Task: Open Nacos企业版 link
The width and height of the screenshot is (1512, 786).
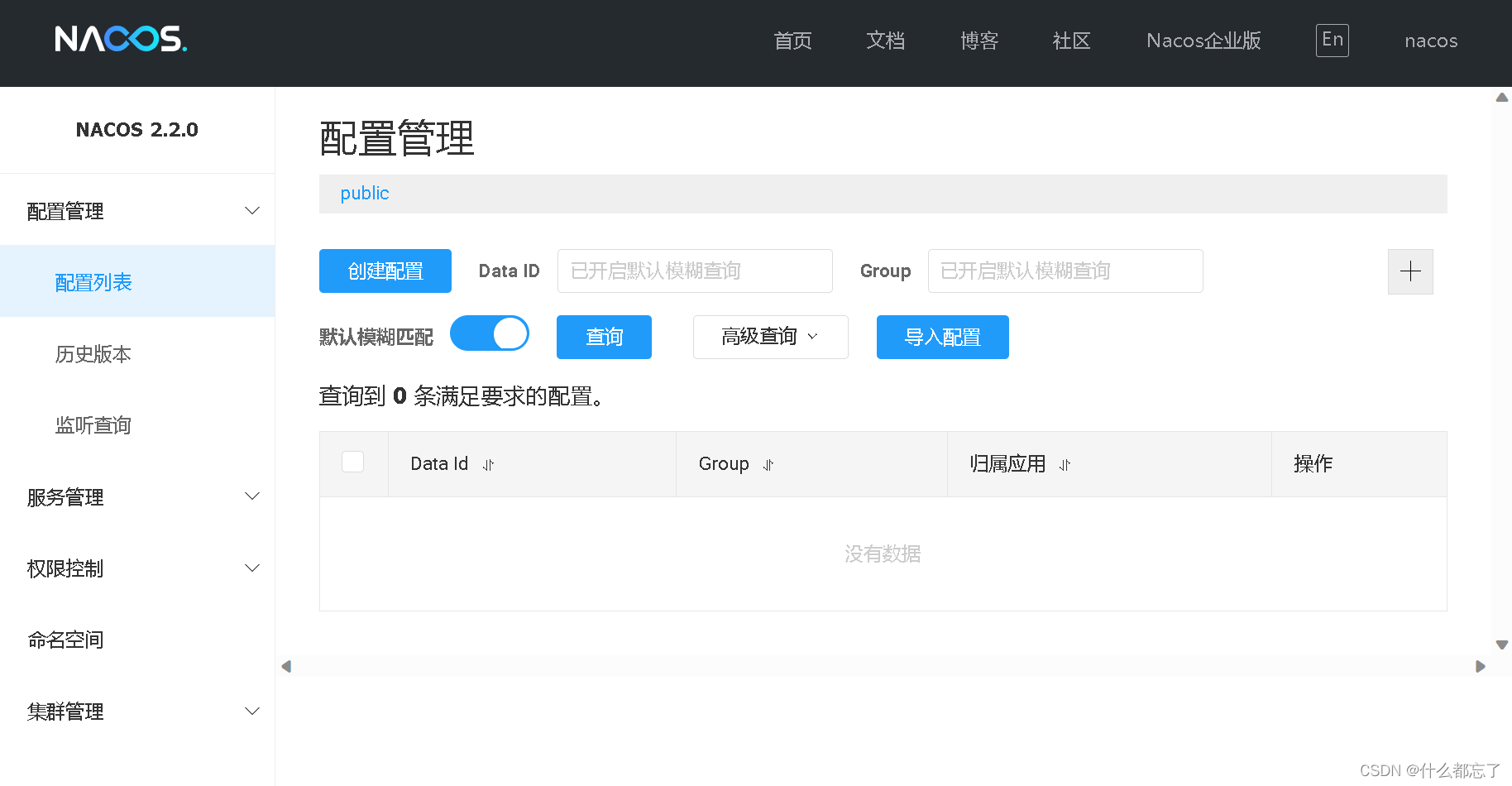Action: click(1203, 41)
